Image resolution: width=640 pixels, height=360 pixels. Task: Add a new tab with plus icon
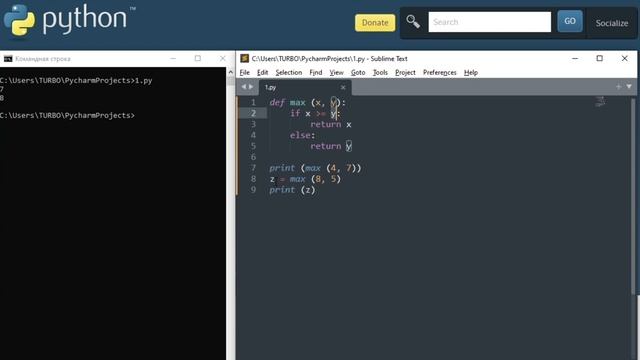(x=618, y=87)
